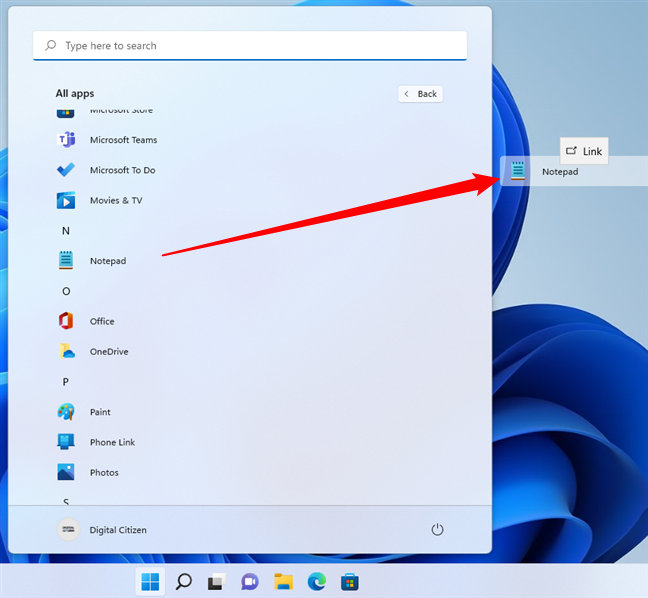Launch OneDrive from the list
The image size is (648, 598).
[x=108, y=352]
